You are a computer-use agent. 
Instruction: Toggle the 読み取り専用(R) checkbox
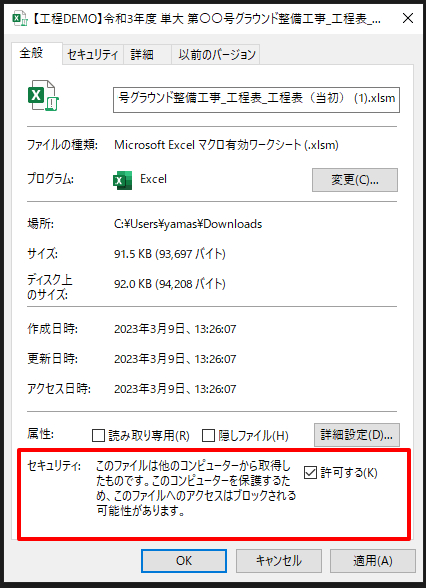pos(98,436)
